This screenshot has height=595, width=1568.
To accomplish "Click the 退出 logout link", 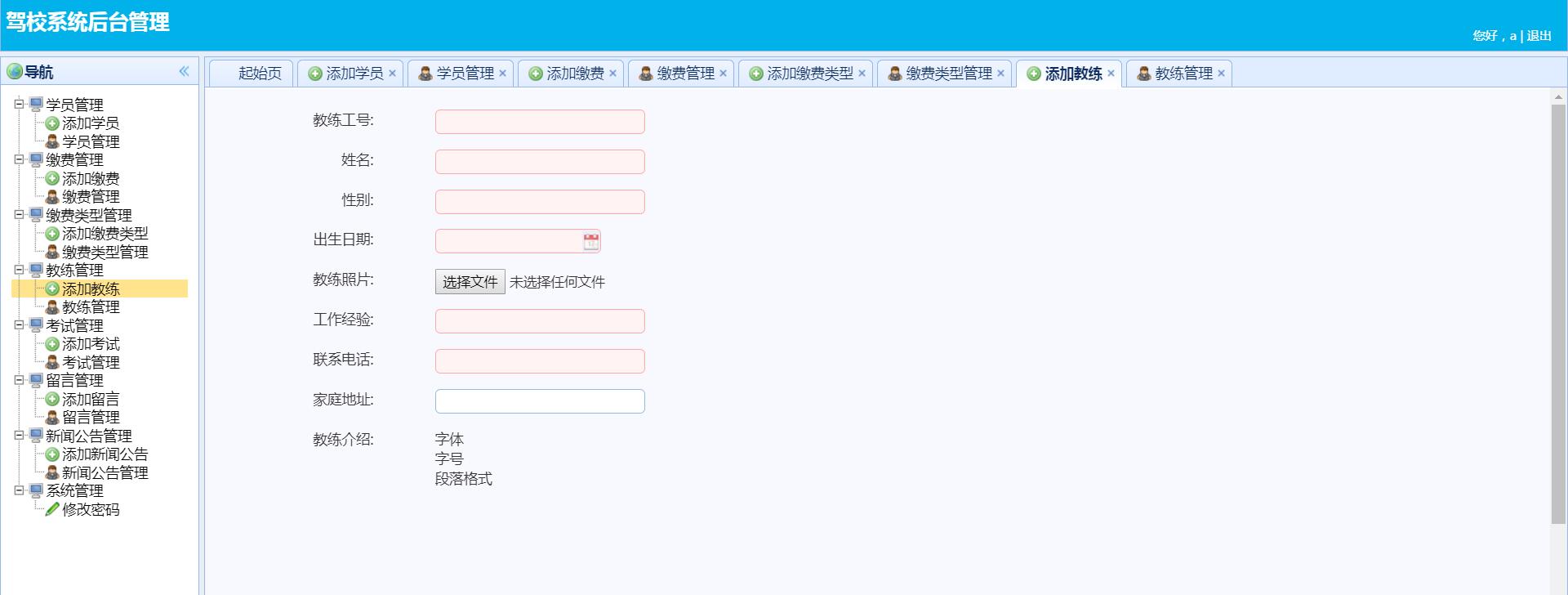I will [1539, 36].
